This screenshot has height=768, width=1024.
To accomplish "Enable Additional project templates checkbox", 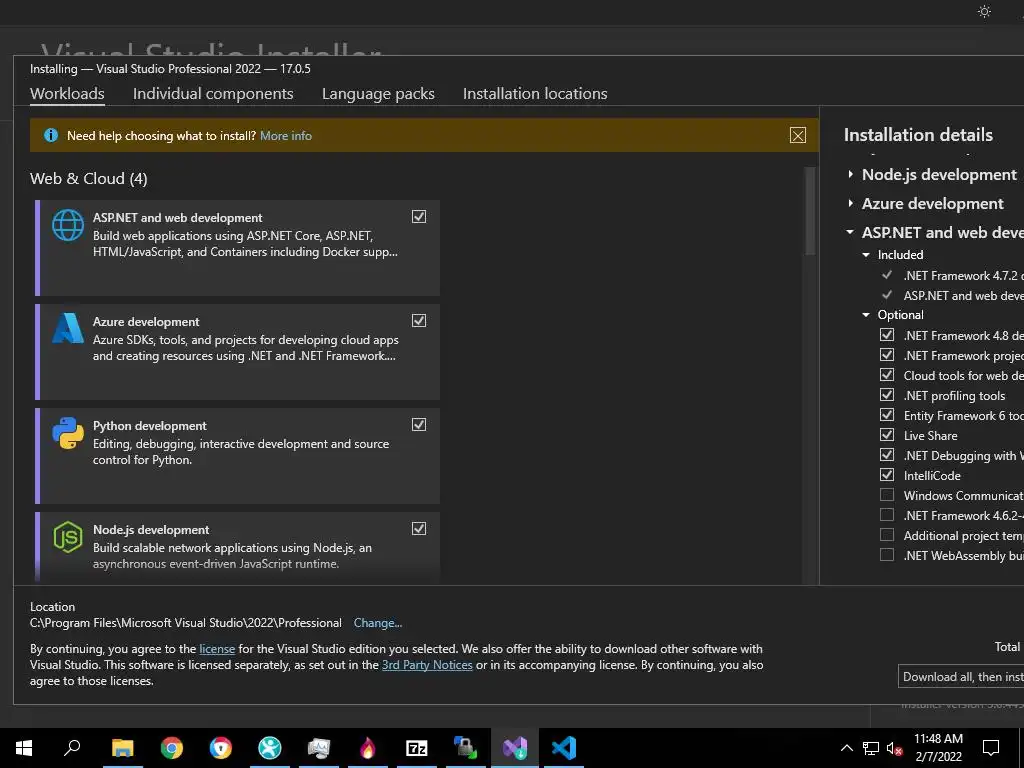I will click(887, 535).
